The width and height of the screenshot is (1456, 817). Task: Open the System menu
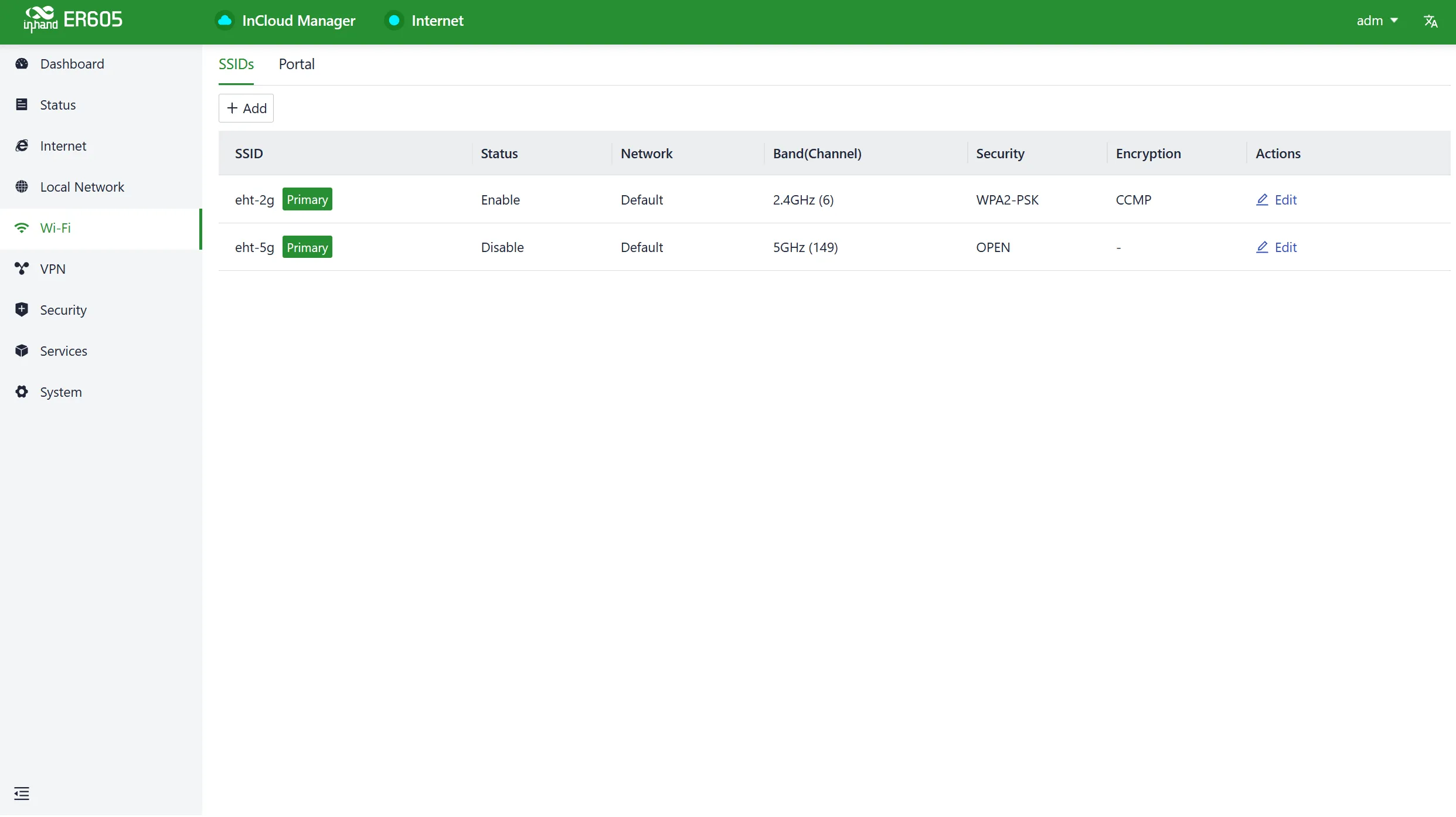[101, 392]
